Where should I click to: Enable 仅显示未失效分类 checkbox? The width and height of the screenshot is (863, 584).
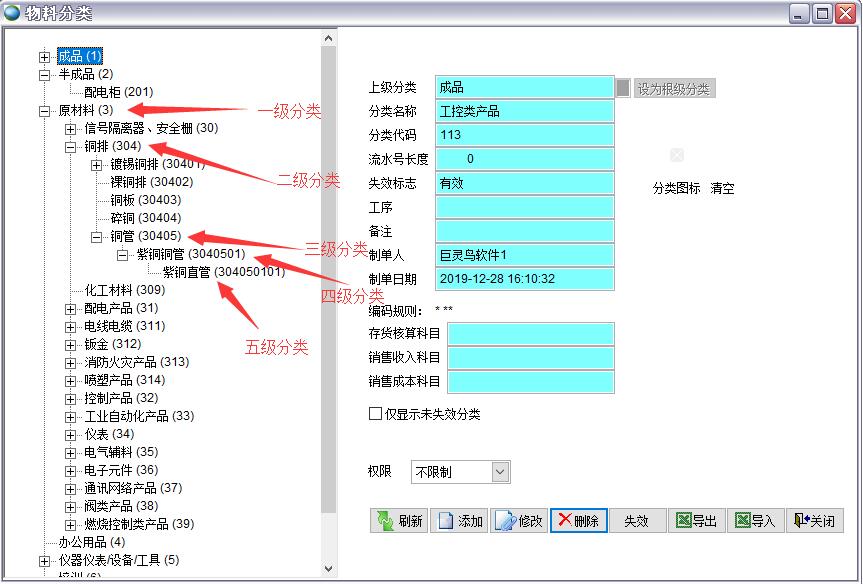coord(376,414)
